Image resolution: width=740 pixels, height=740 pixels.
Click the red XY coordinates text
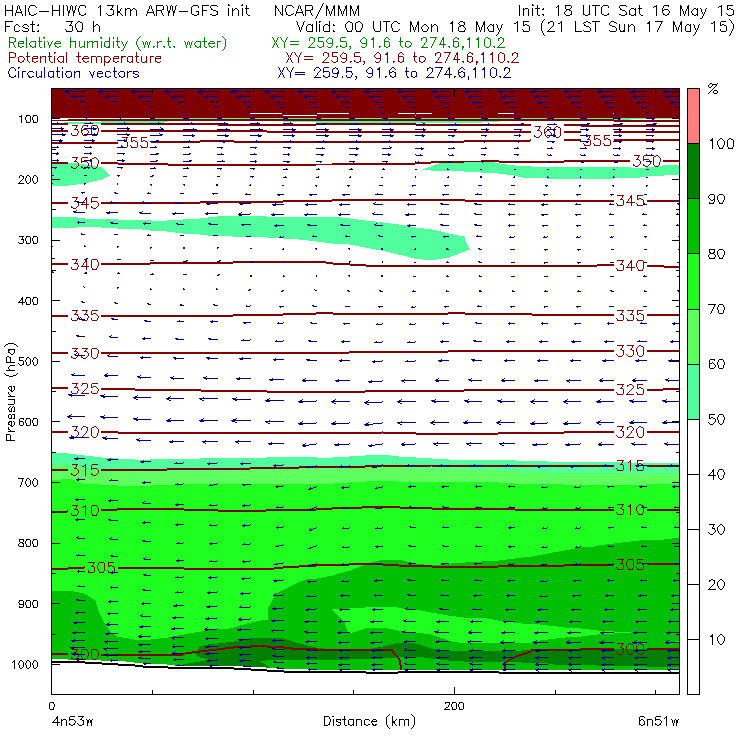[402, 58]
